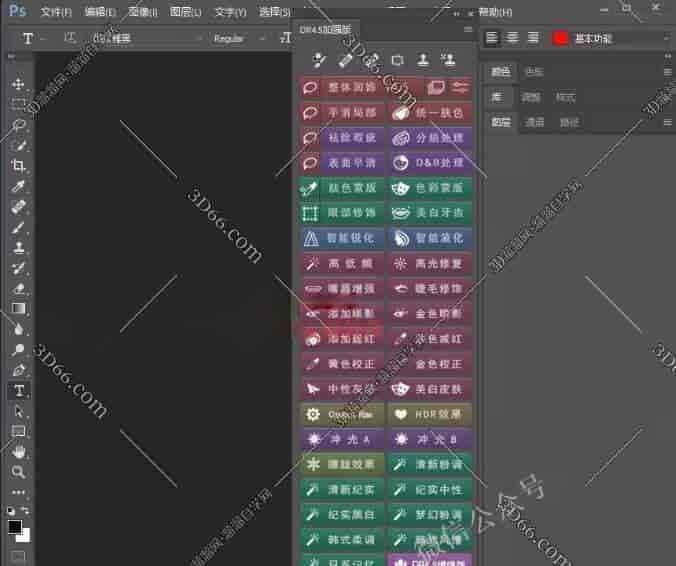Image resolution: width=676 pixels, height=566 pixels.
Task: Toggle Quick Mask mode button
Action: (18, 555)
